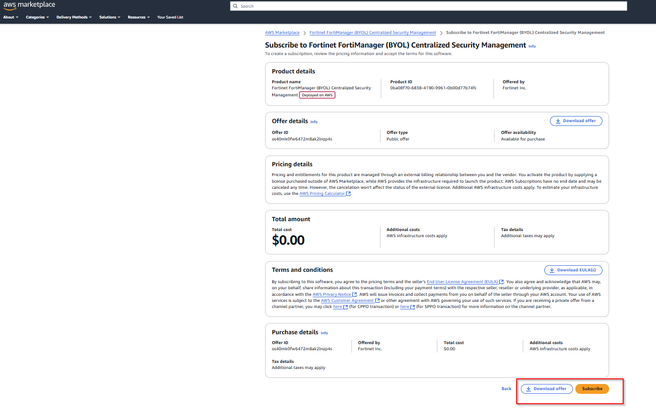Open the Solutions dropdown
Viewport: 656px width, 417px height.
click(x=110, y=17)
